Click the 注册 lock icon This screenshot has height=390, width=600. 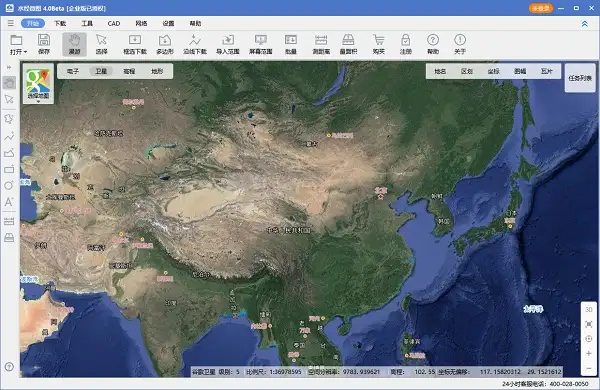[x=406, y=44]
